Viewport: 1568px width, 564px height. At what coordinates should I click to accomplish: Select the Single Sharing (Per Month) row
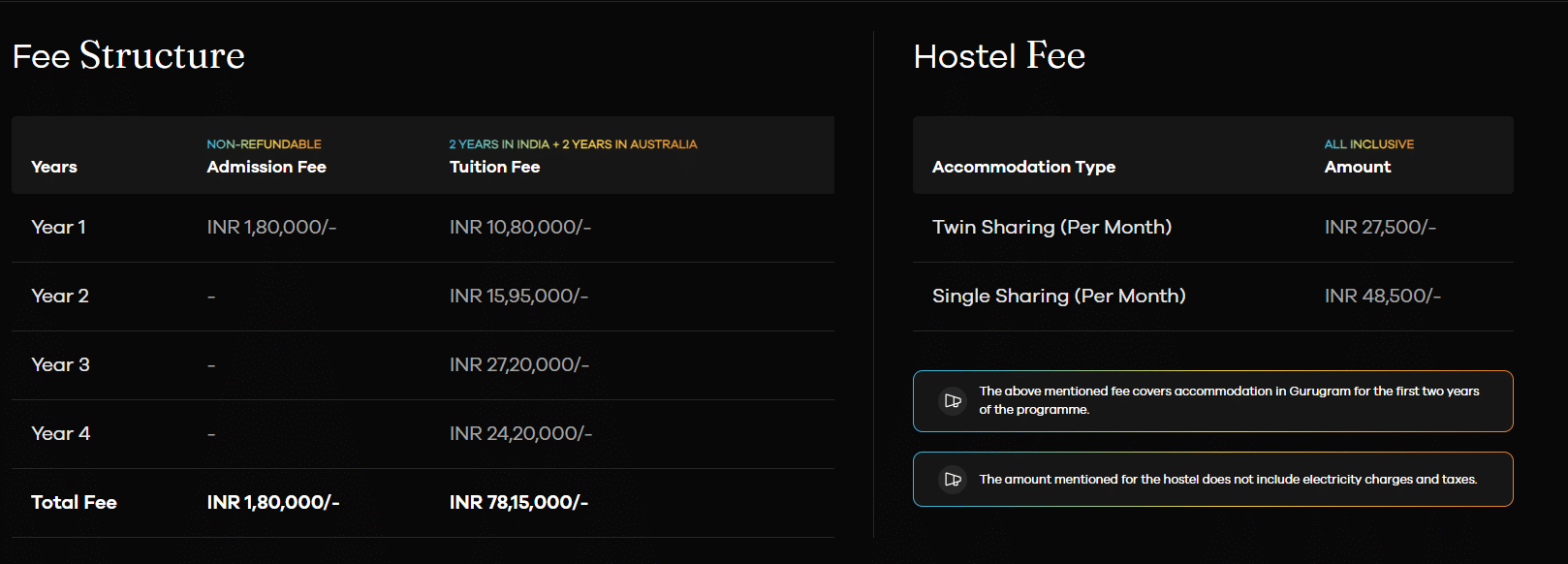(1058, 296)
